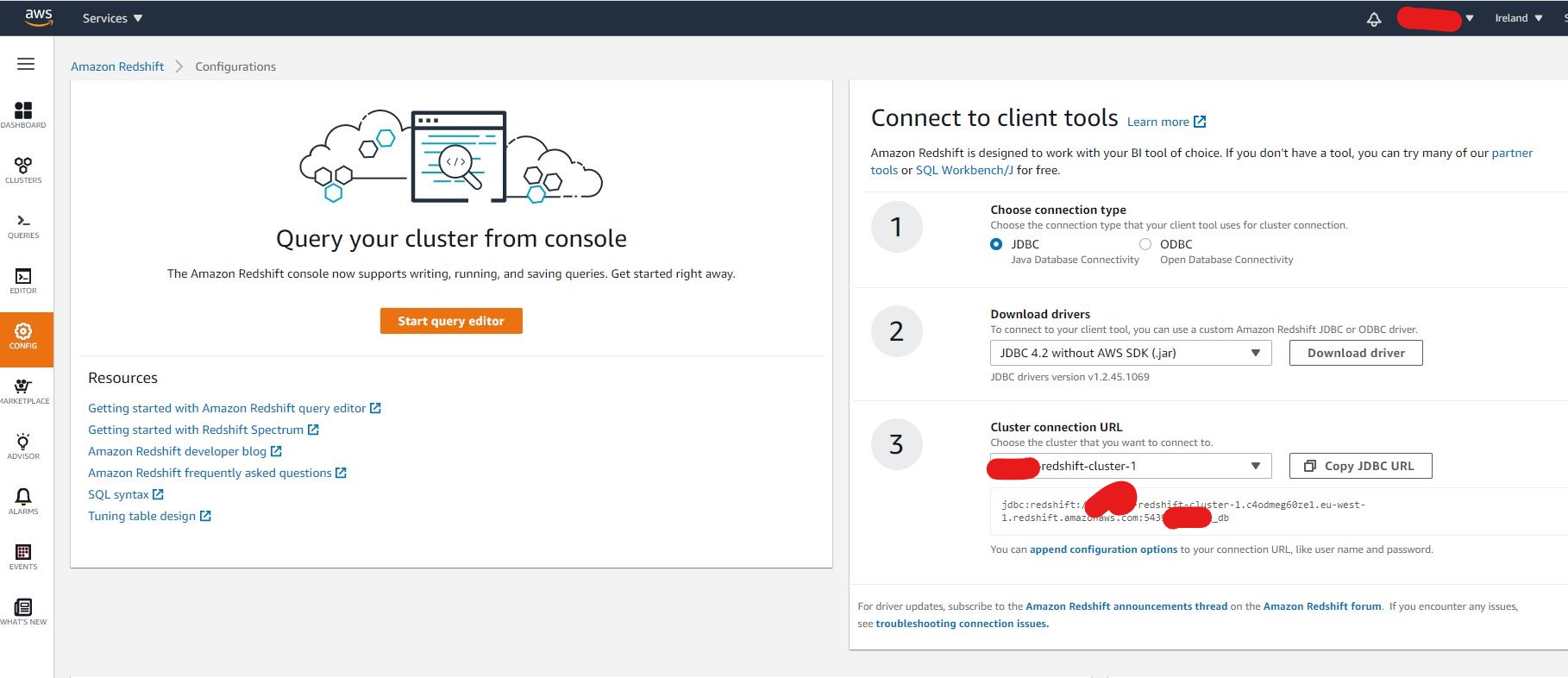Click external icon beside developer blog
Screen dimensions: 1568x678
276,451
